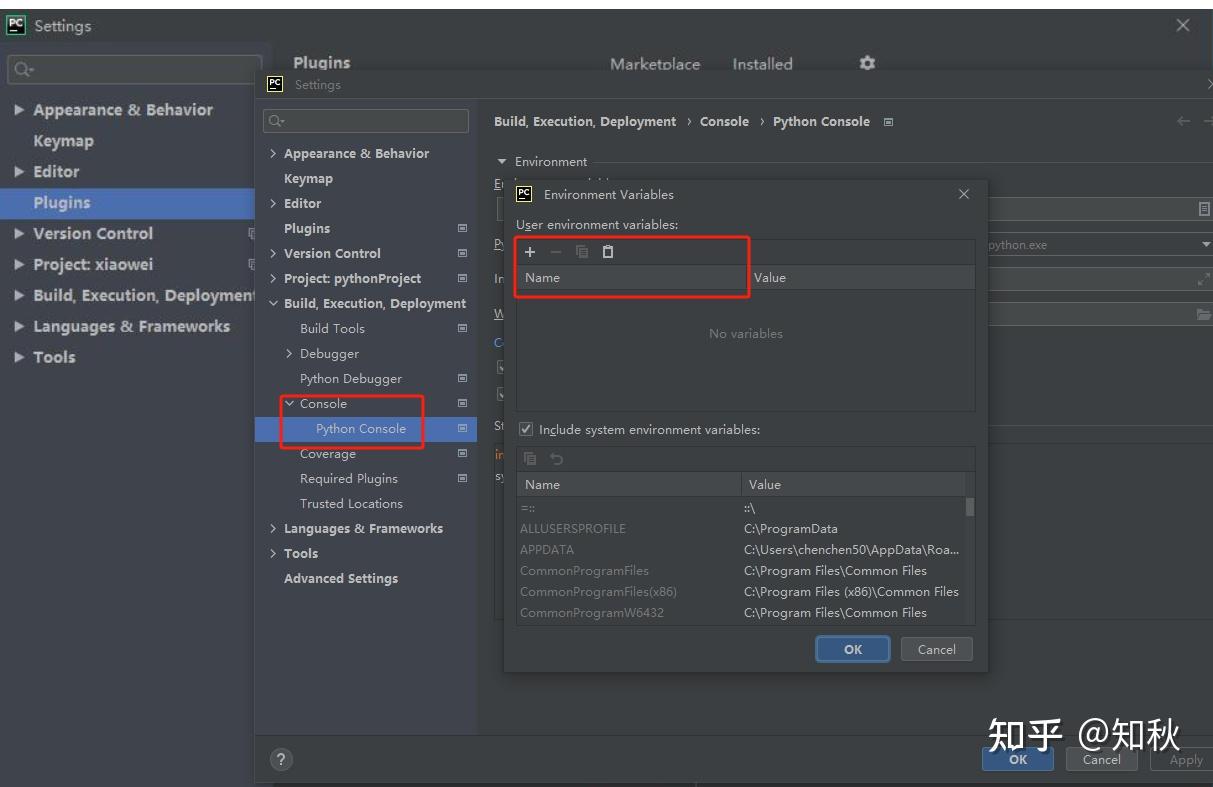
Task: Expand Tools in inner settings tree
Action: point(274,554)
